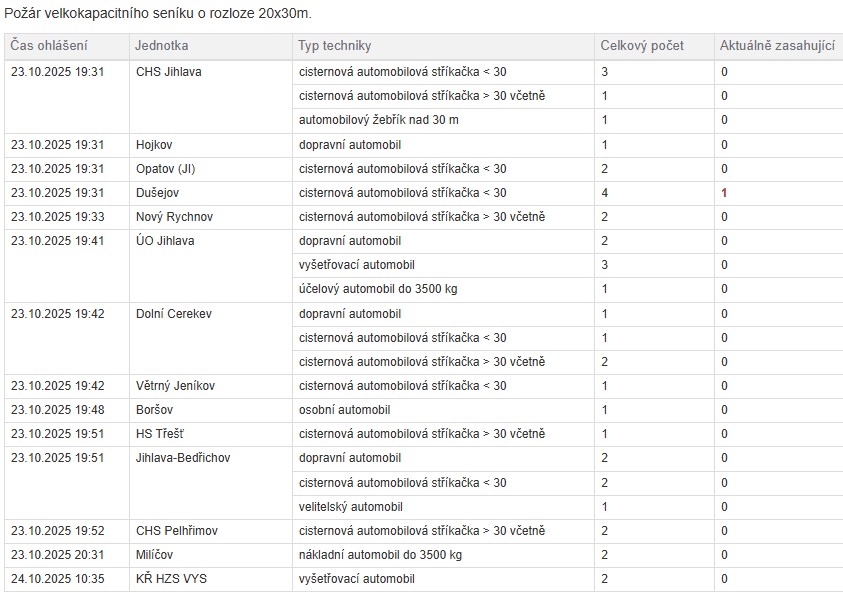This screenshot has height=602, width=843.
Task: Select the "Celkový počet" column header
Action: click(x=642, y=46)
